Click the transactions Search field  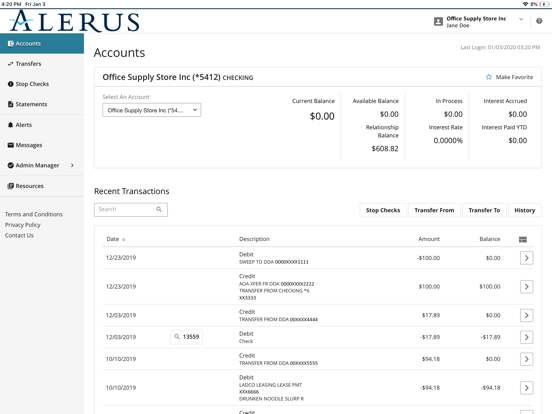pyautogui.click(x=131, y=209)
